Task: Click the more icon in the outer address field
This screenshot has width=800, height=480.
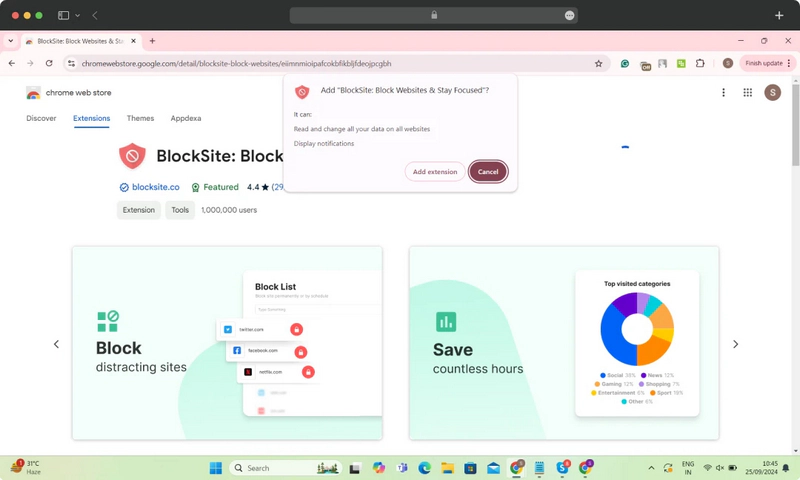Action: (x=569, y=15)
